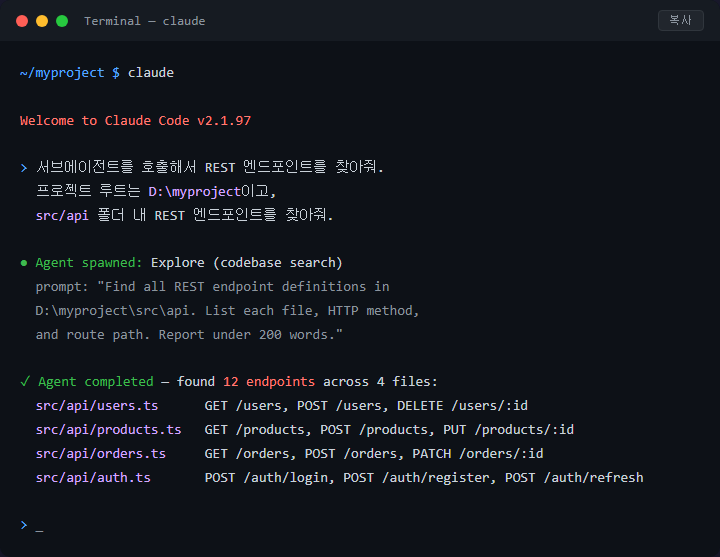The width and height of the screenshot is (720, 557).
Task: Click the red close window dot
Action: [x=22, y=21]
